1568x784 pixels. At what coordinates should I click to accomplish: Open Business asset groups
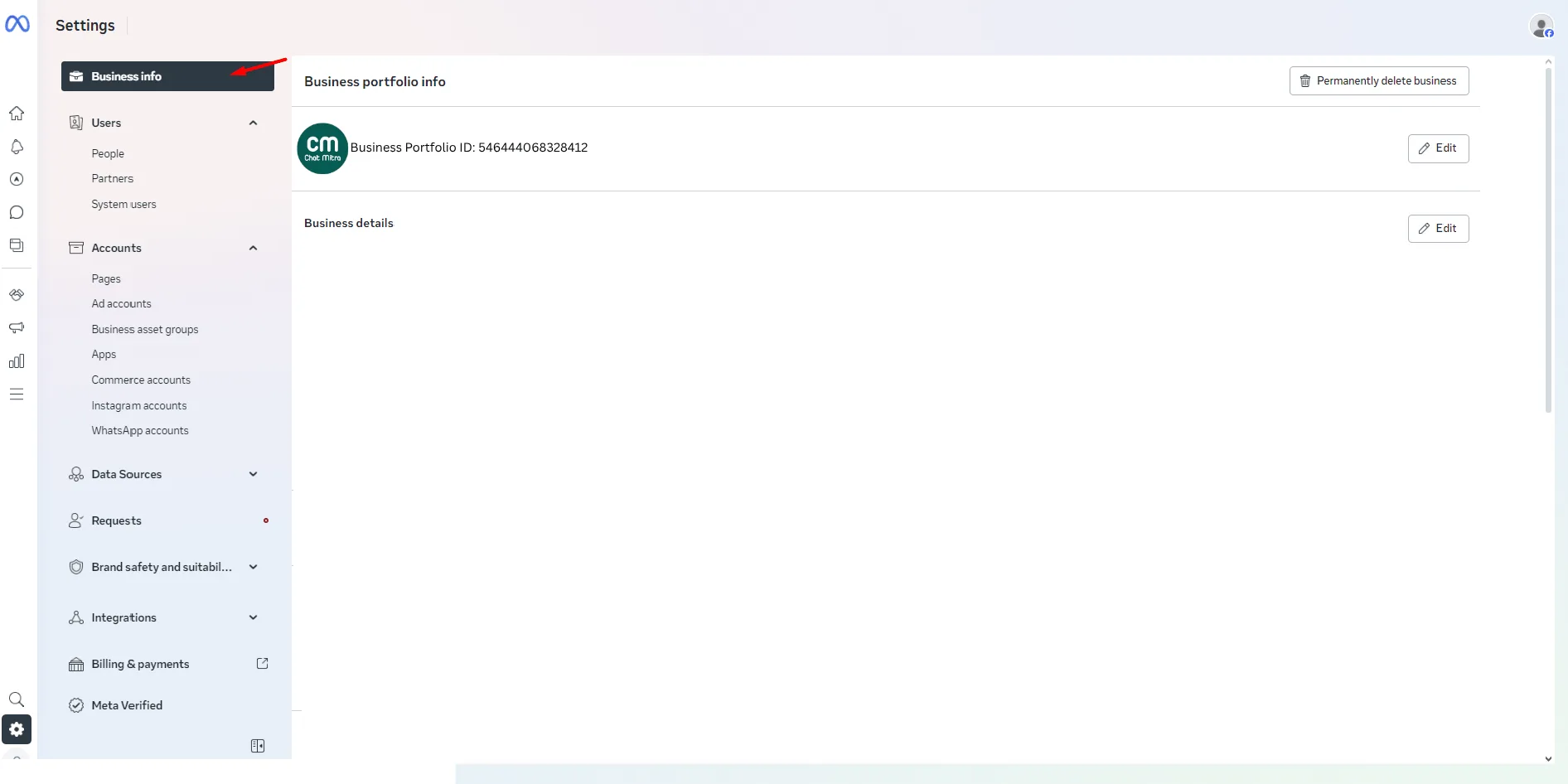pos(145,329)
